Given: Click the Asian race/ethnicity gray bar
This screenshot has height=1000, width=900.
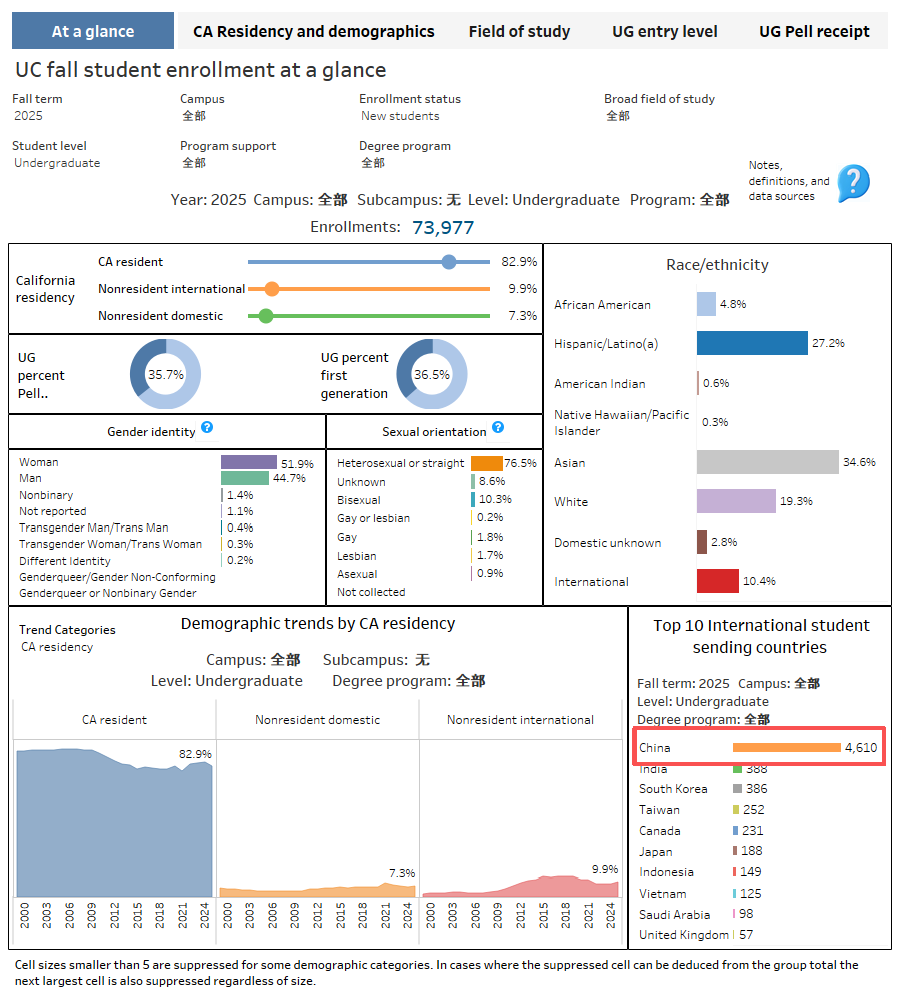Looking at the screenshot, I should tap(767, 462).
